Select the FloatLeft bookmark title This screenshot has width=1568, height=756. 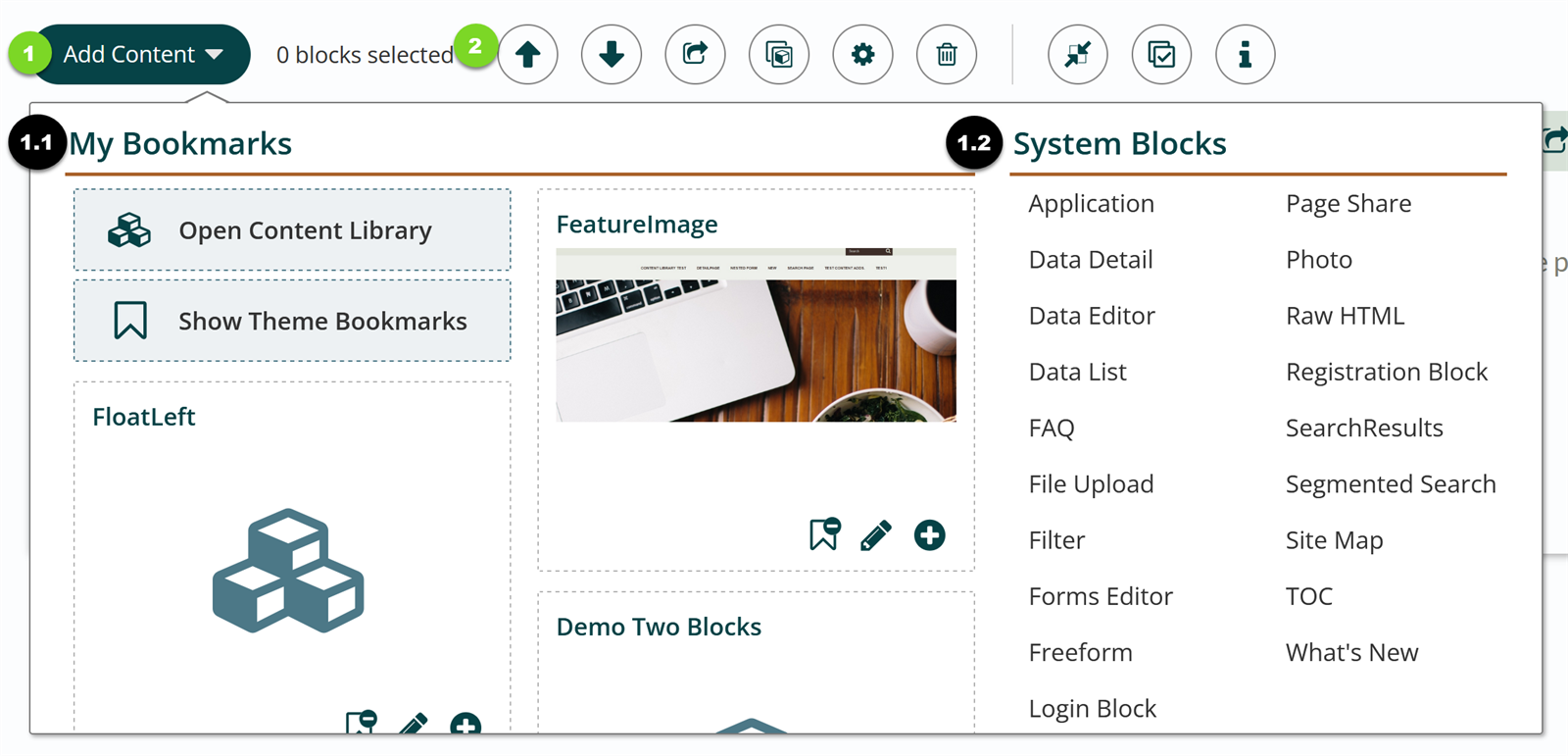click(144, 417)
